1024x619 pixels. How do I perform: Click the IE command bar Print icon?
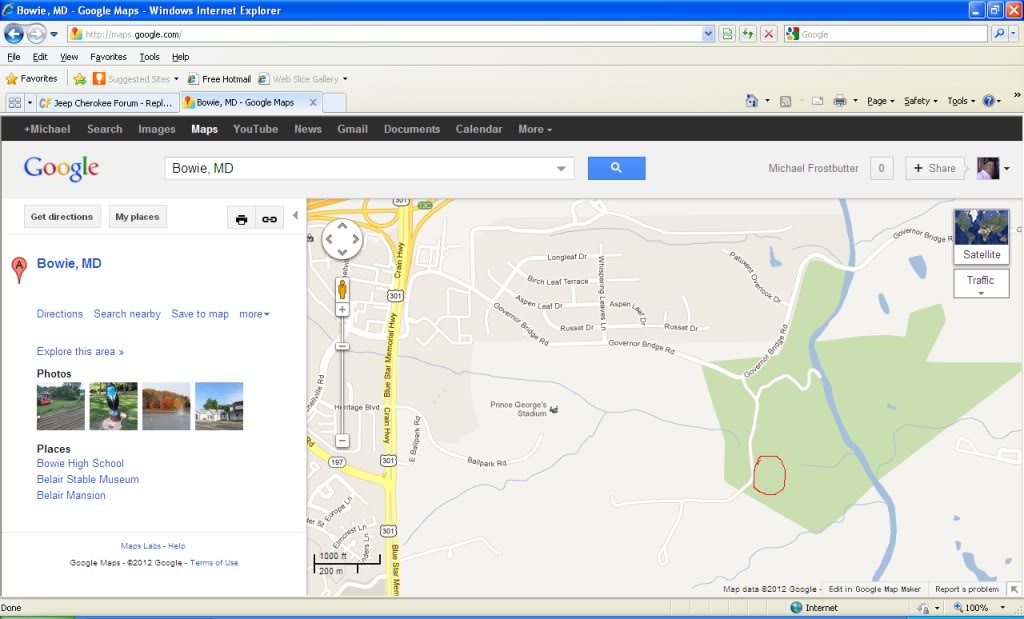(x=840, y=101)
